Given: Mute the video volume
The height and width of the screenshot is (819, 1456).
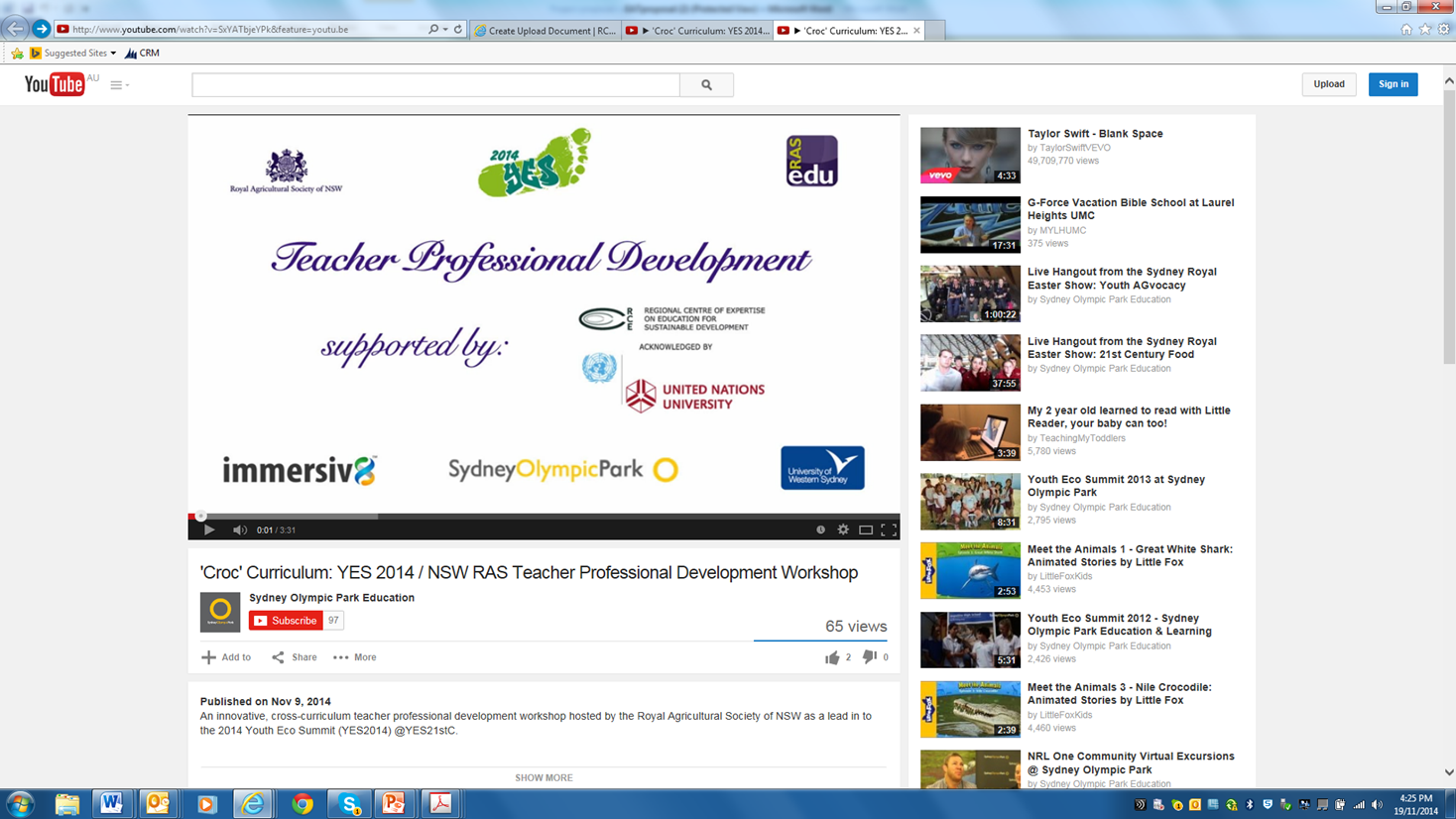Looking at the screenshot, I should coord(239,529).
